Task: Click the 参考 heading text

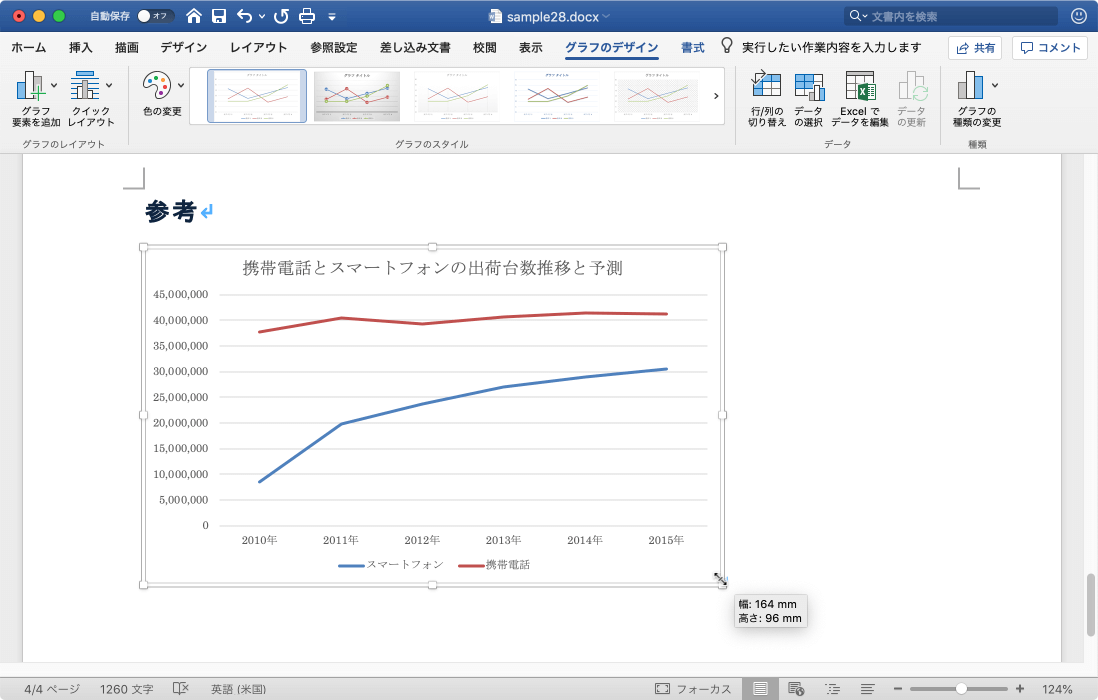Action: [x=170, y=211]
